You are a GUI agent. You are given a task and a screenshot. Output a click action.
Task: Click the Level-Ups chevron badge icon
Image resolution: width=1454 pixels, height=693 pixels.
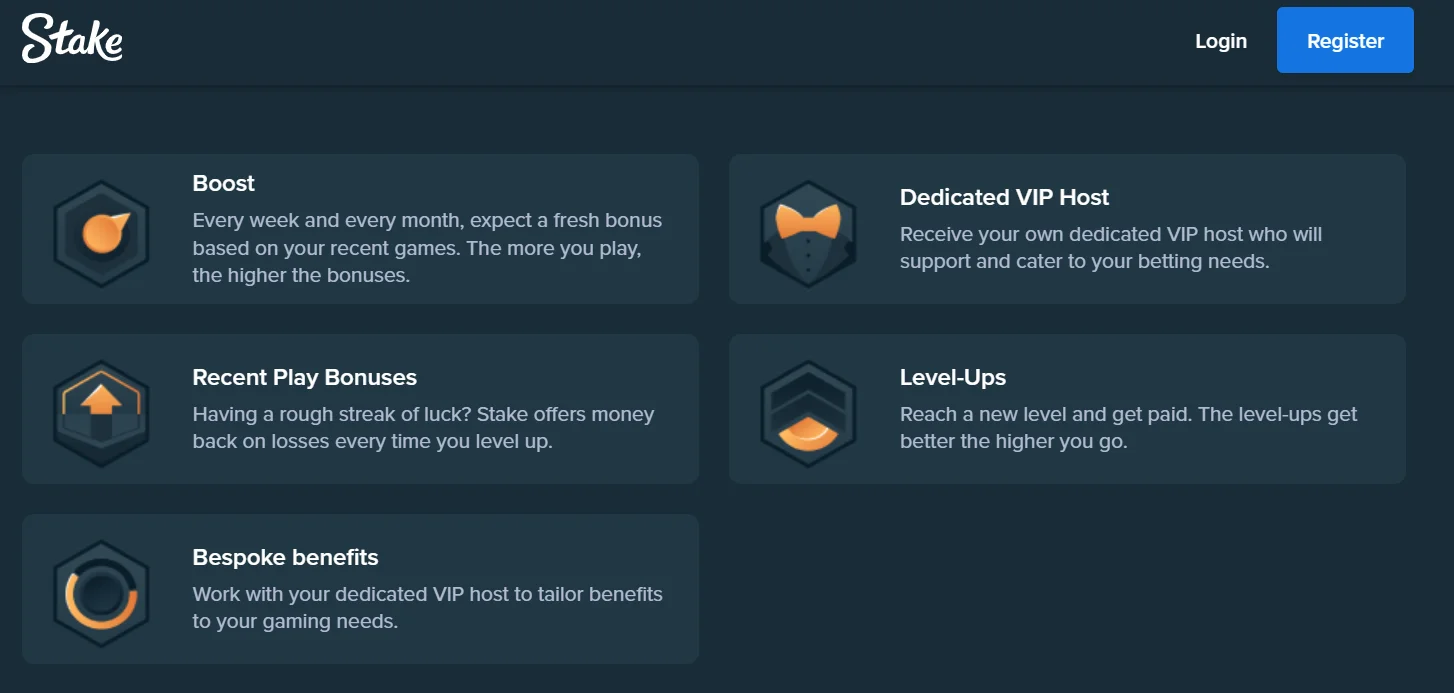point(808,409)
